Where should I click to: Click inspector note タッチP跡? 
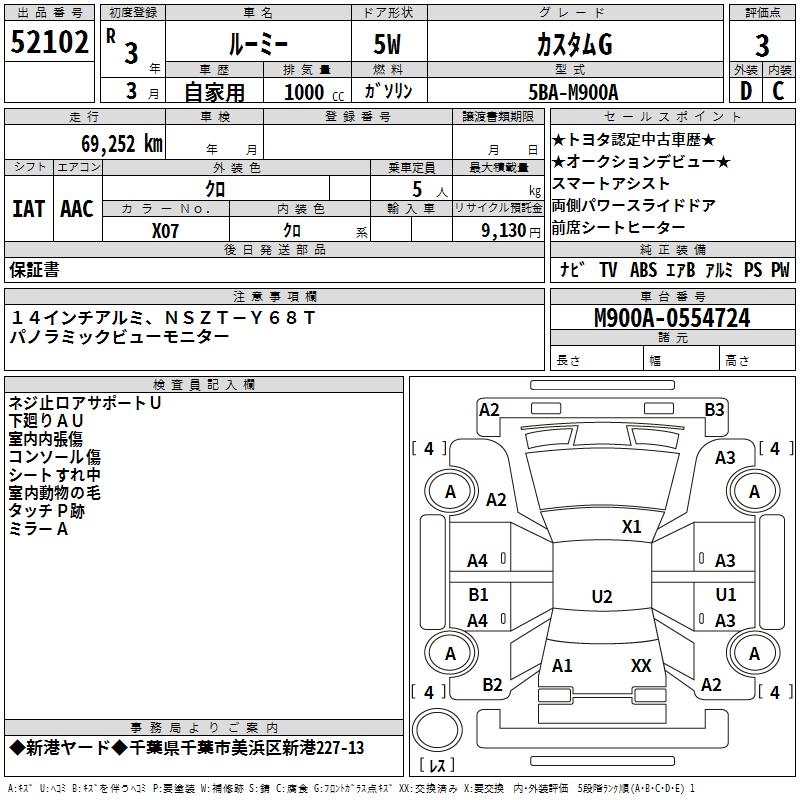pos(46,511)
